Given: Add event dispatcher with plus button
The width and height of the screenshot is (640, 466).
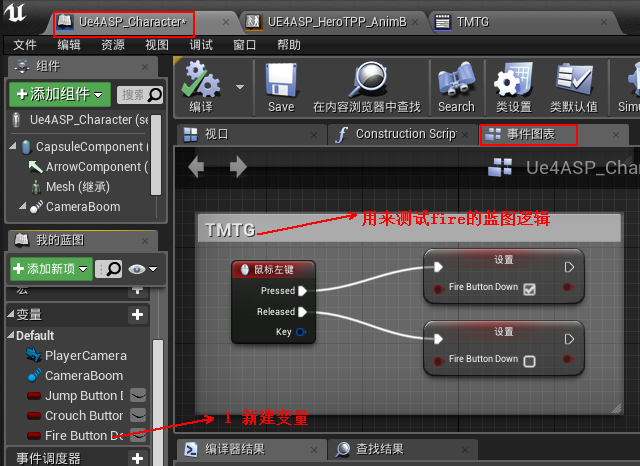Looking at the screenshot, I should click(x=137, y=458).
